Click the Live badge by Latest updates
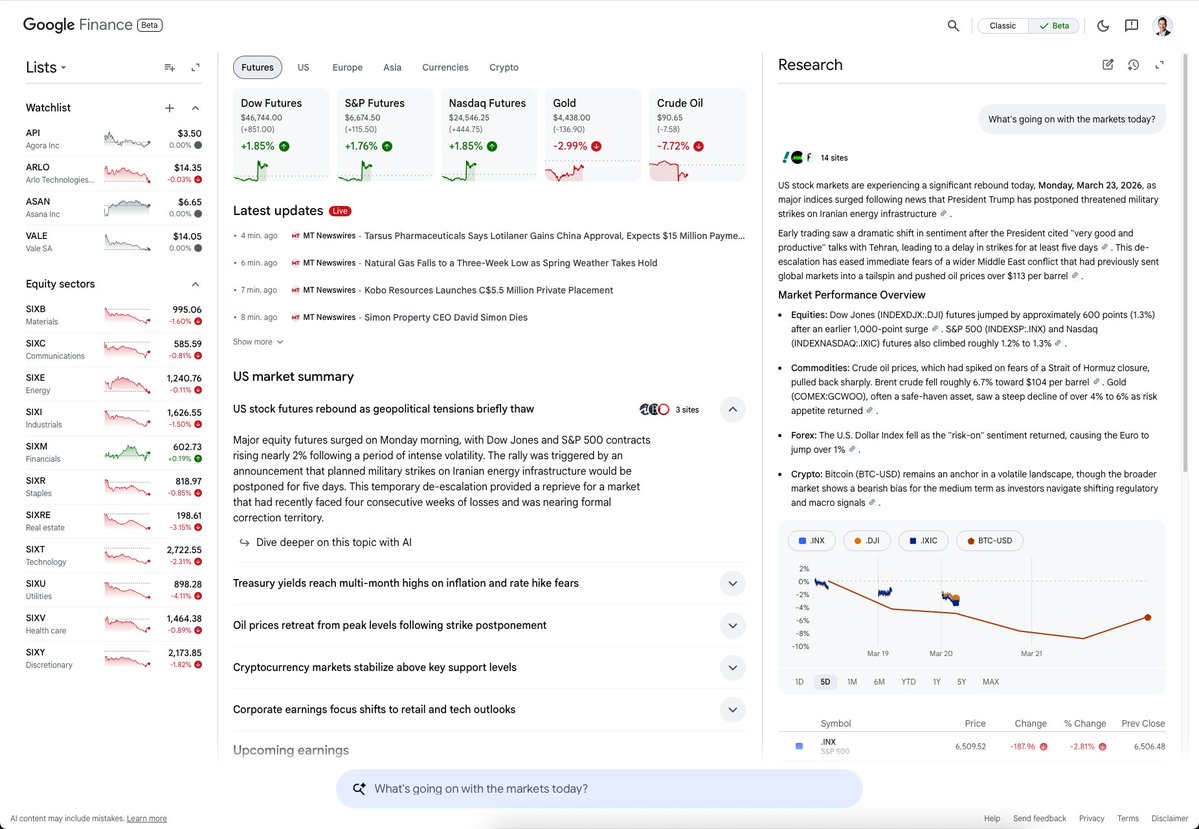Viewport: 1199px width, 829px height. [x=340, y=211]
